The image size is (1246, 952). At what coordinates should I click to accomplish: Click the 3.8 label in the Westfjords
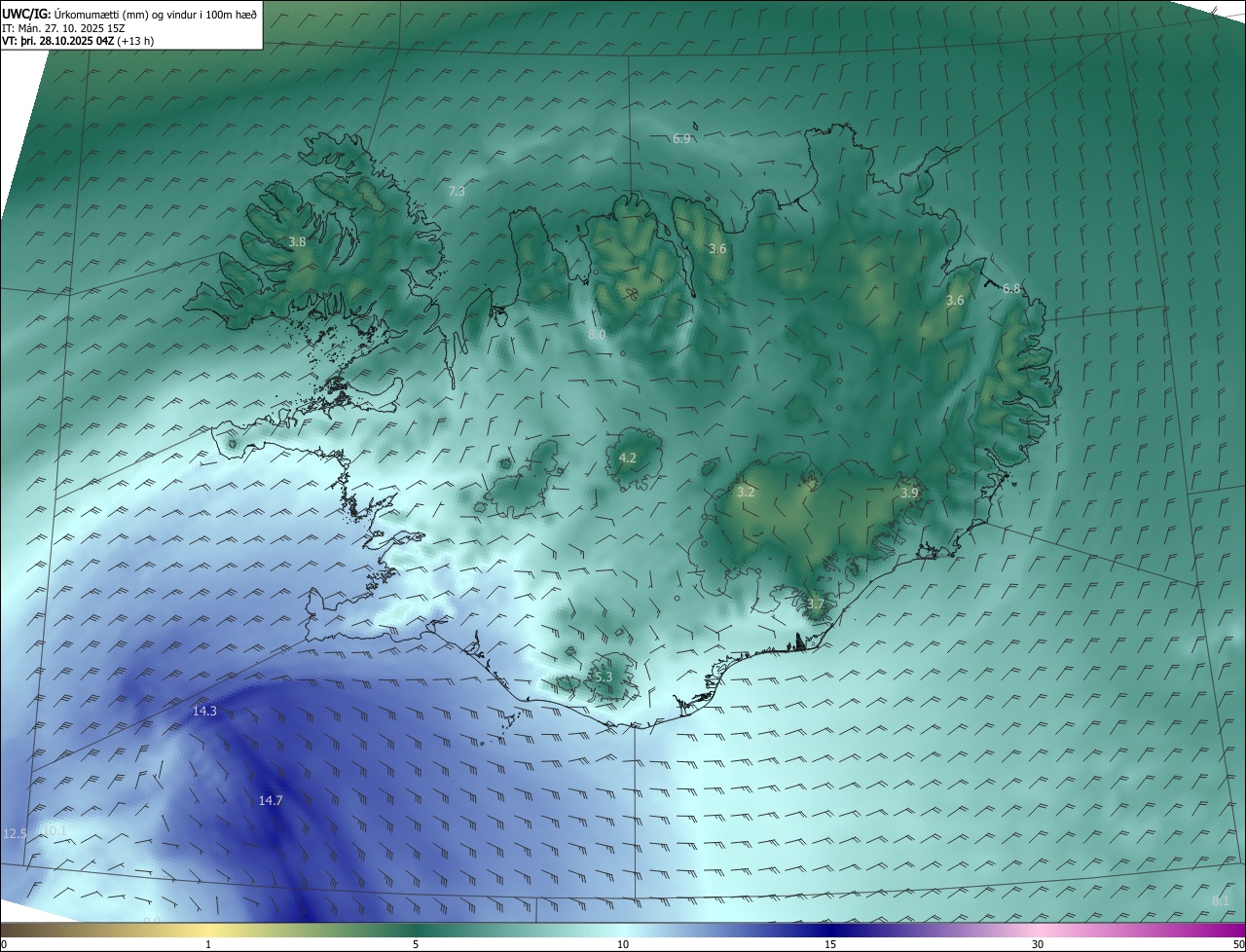tap(298, 242)
